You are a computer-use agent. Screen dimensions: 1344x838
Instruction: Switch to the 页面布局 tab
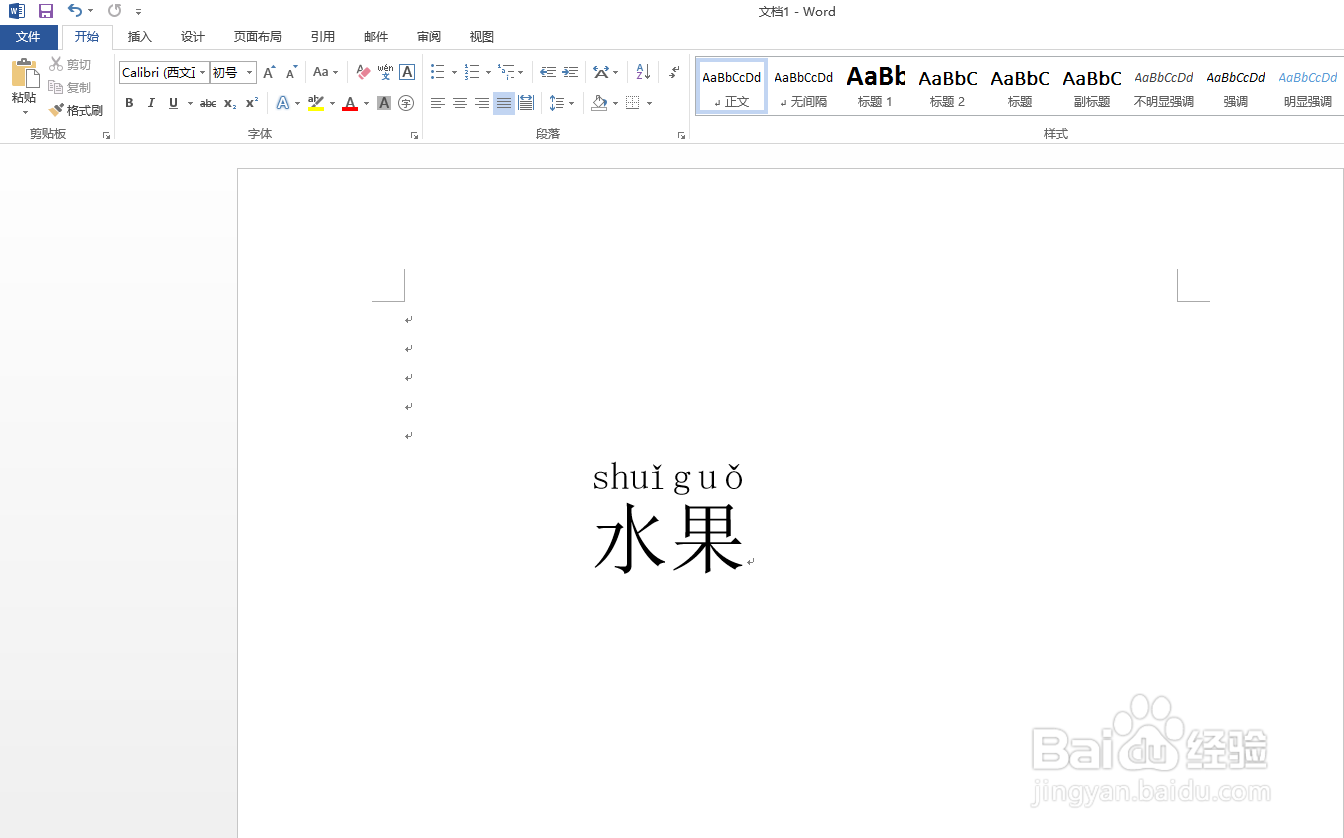point(258,37)
